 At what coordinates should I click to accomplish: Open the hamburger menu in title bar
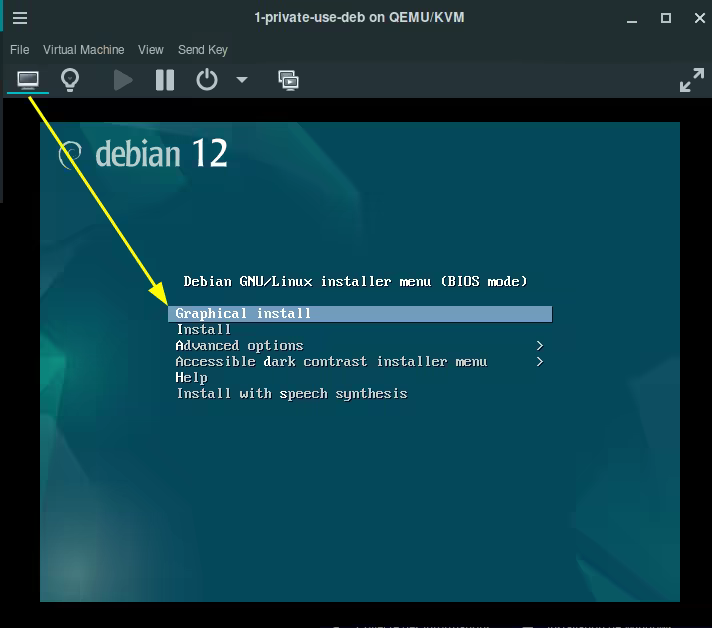[20, 18]
